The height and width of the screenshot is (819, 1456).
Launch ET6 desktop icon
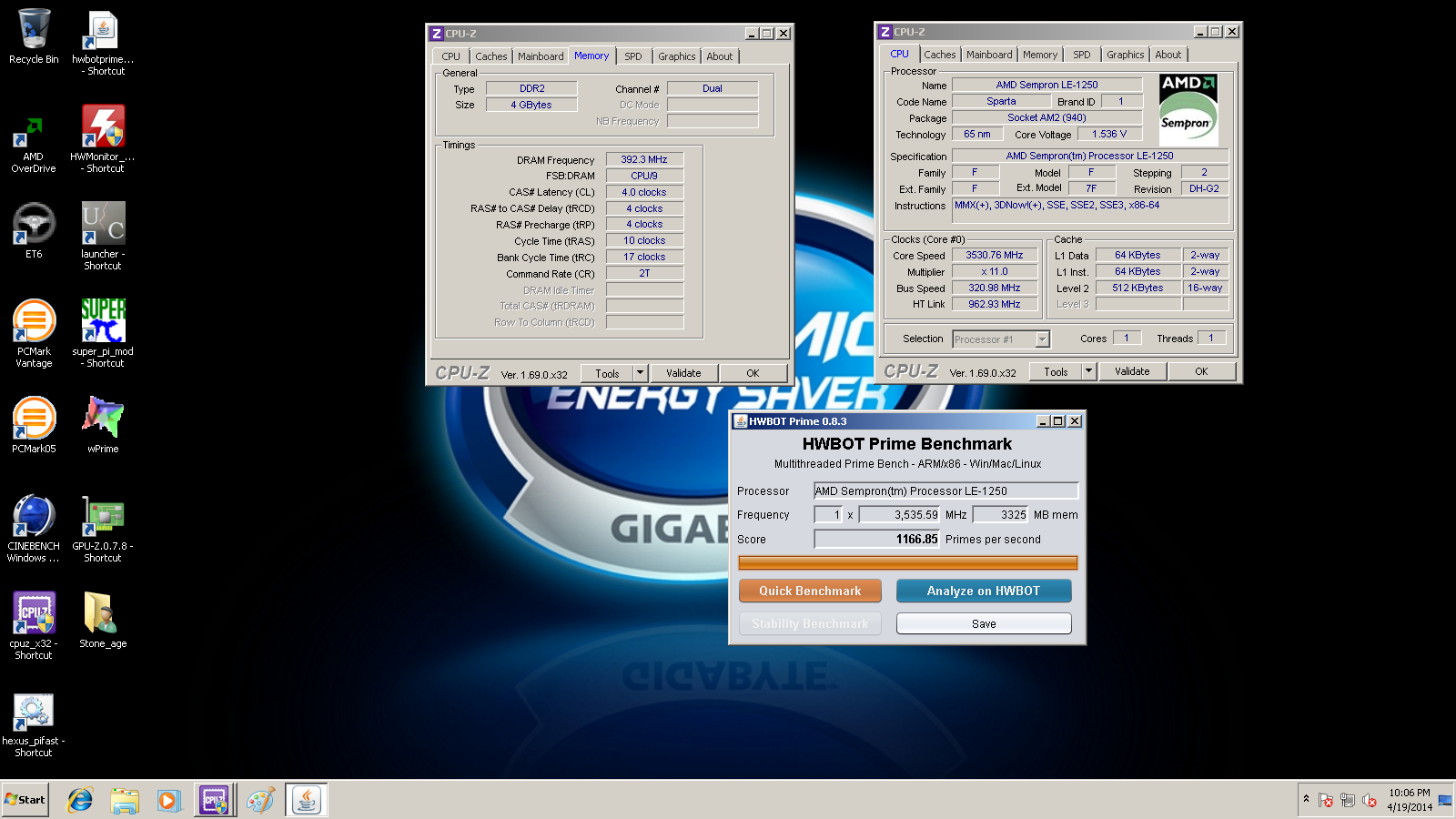(34, 229)
